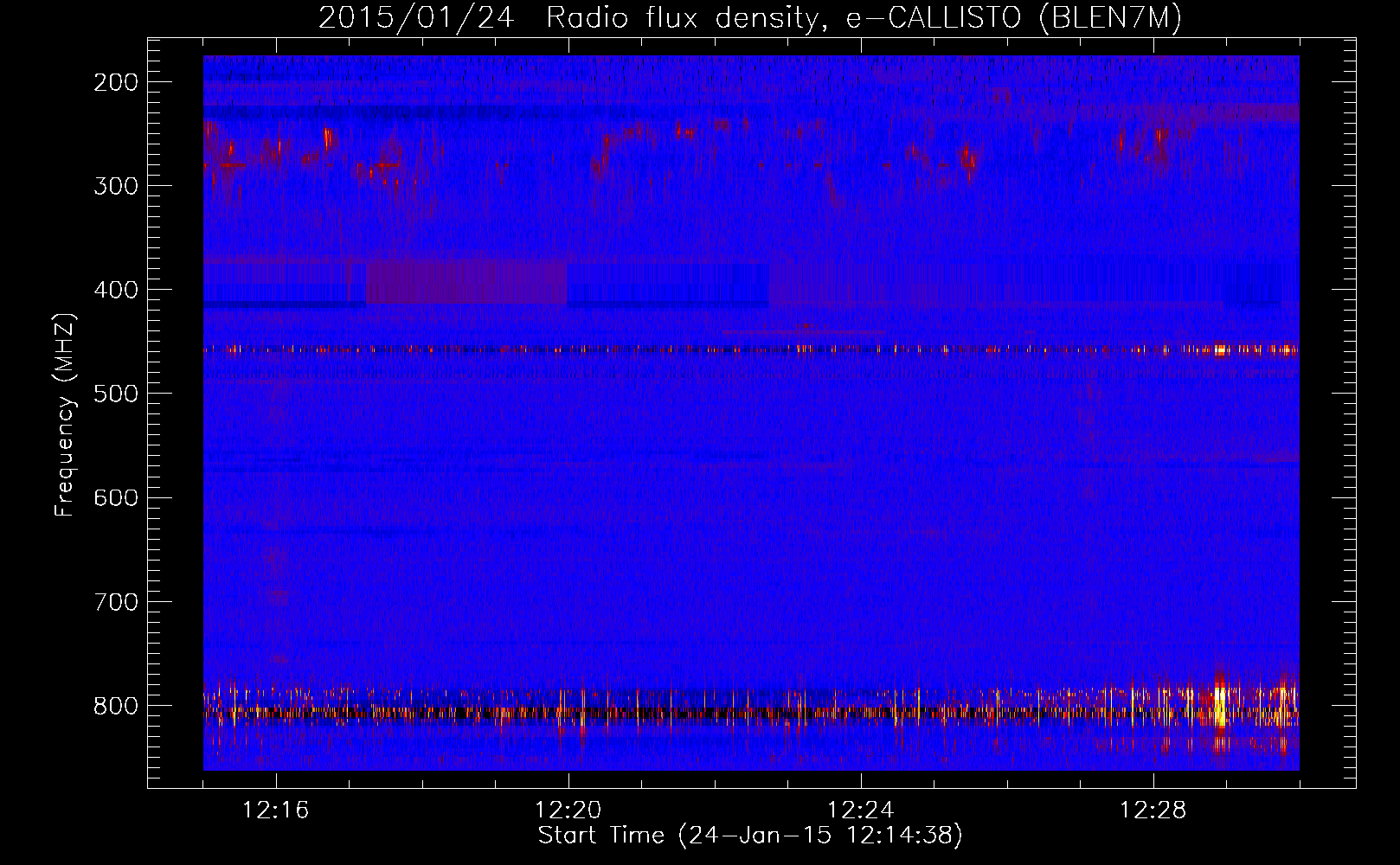
Task: Click the 12:28 time tick label
Action: (x=1153, y=811)
